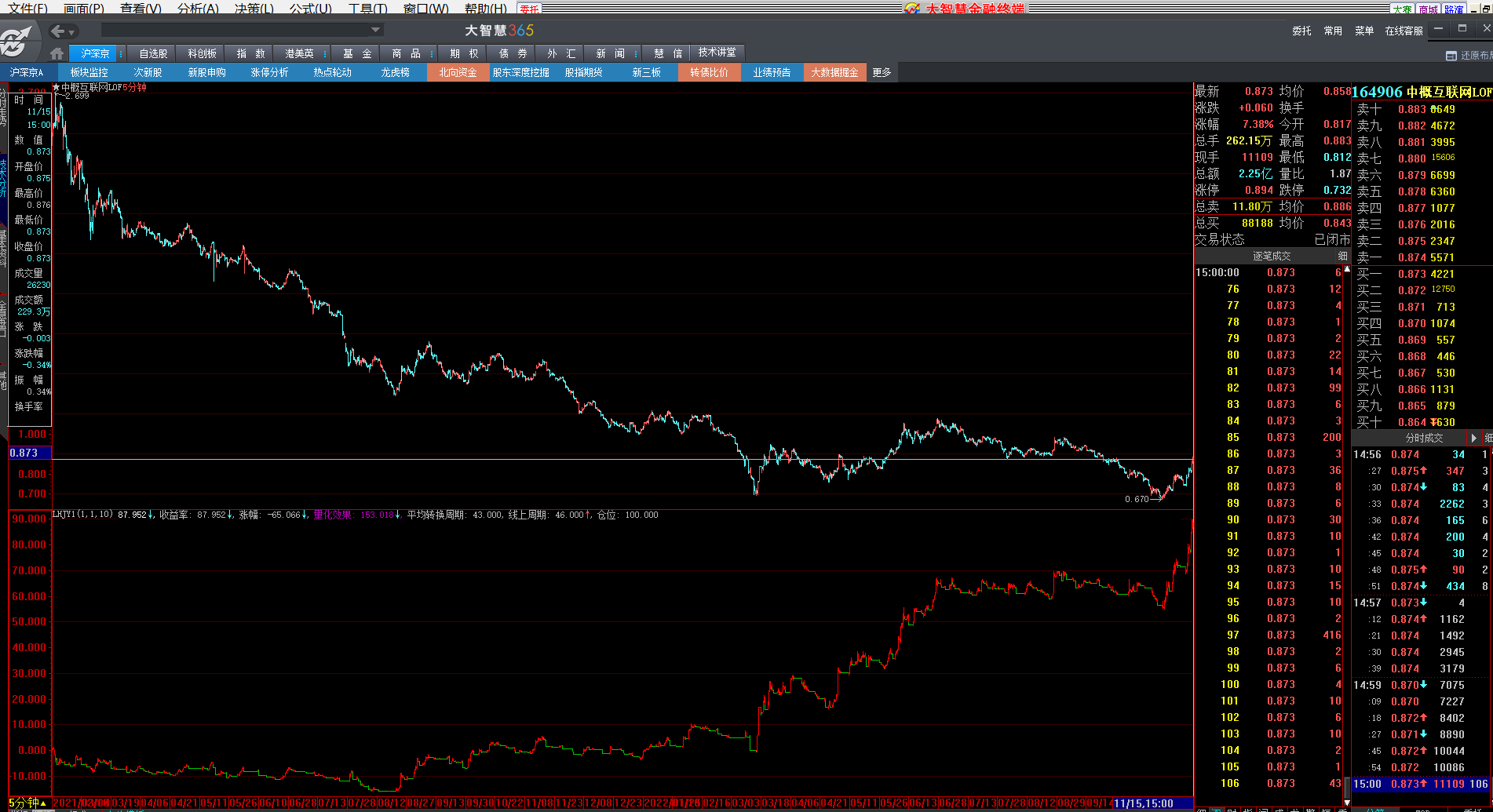Open the 分析(A) menu
The width and height of the screenshot is (1493, 812).
point(198,9)
